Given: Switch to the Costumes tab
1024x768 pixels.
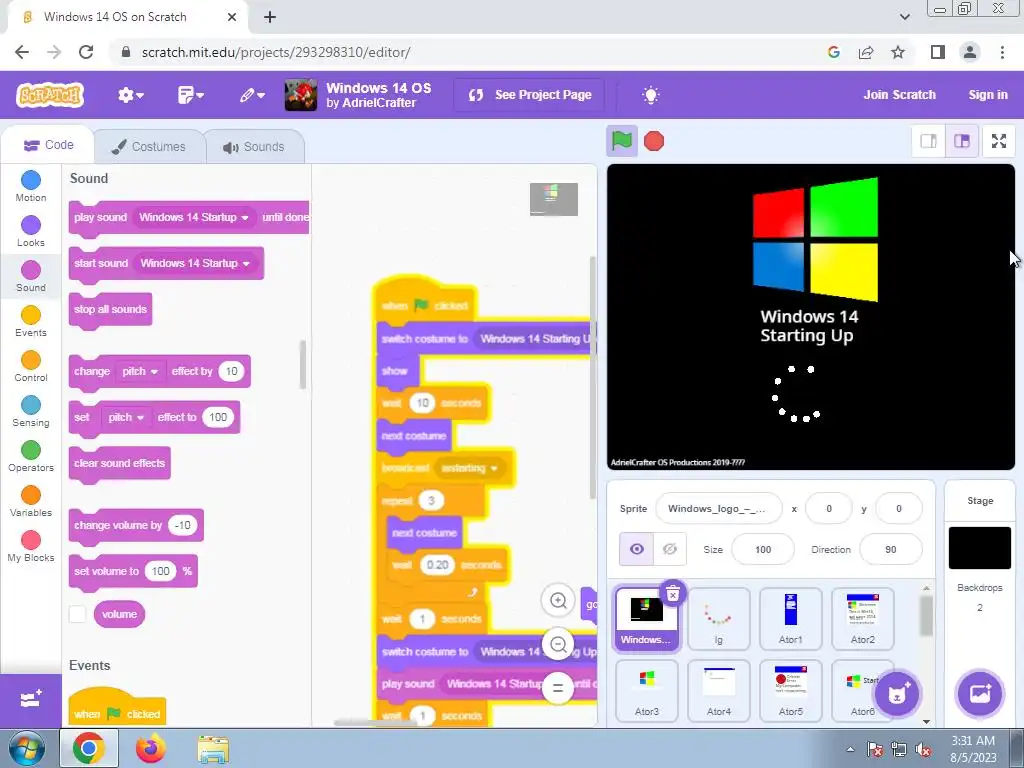Looking at the screenshot, I should click(149, 146).
